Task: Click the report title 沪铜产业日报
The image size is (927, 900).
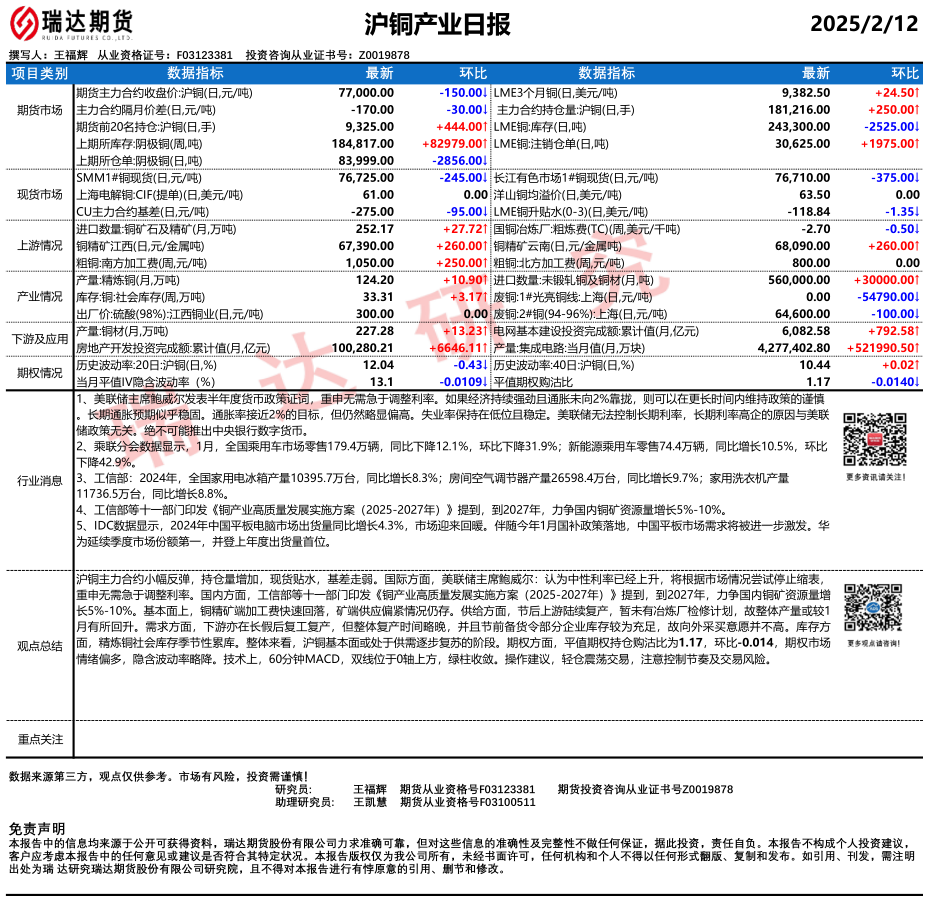Action: coord(437,24)
